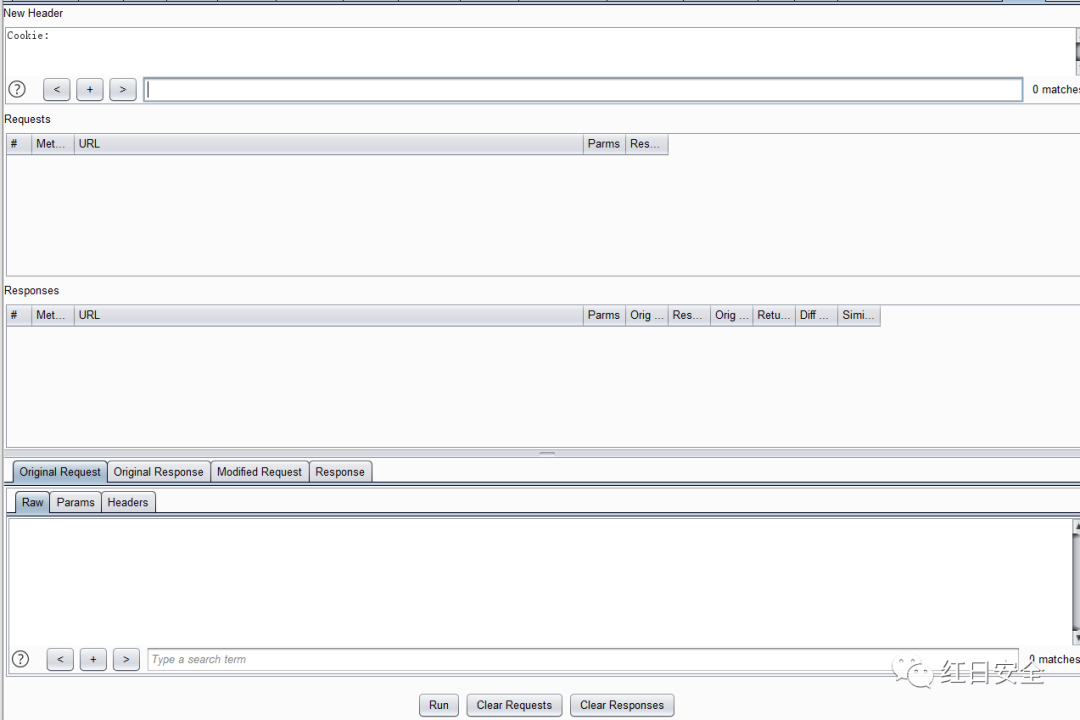
Task: Sort Responses table by Met... column
Action: point(52,316)
